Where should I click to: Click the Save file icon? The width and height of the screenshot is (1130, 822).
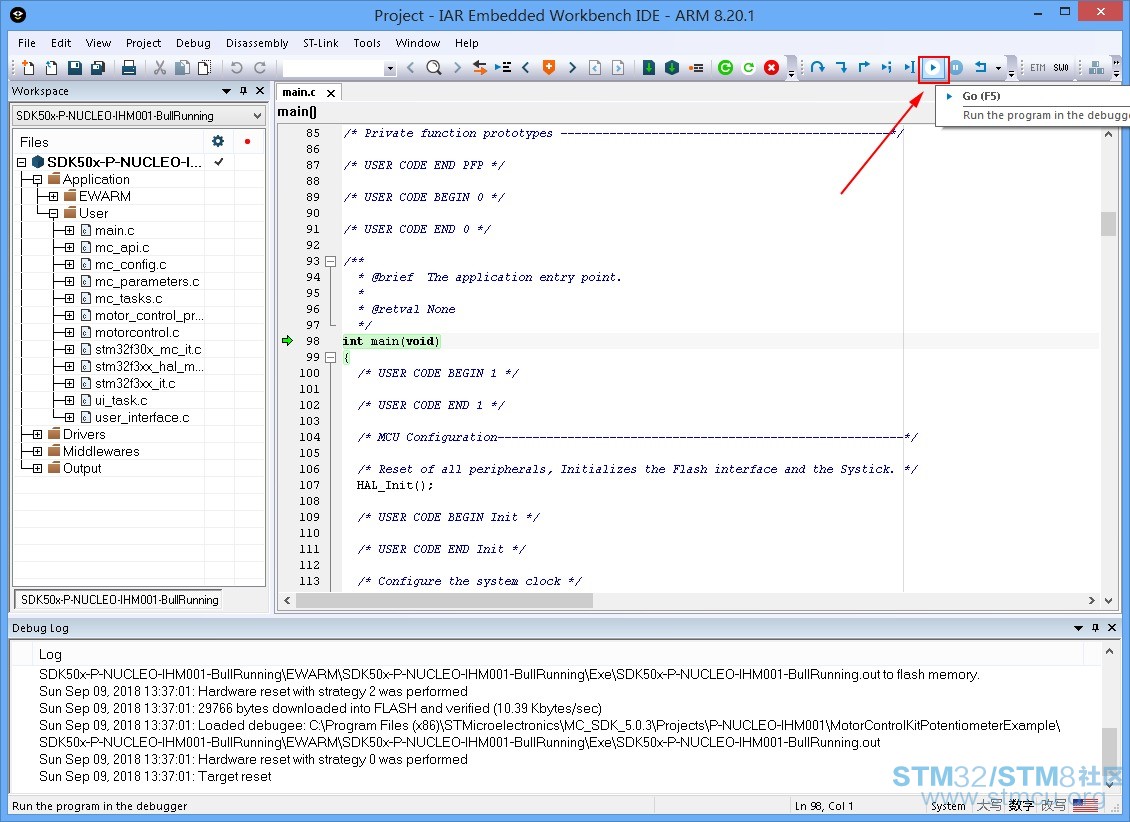pos(74,68)
